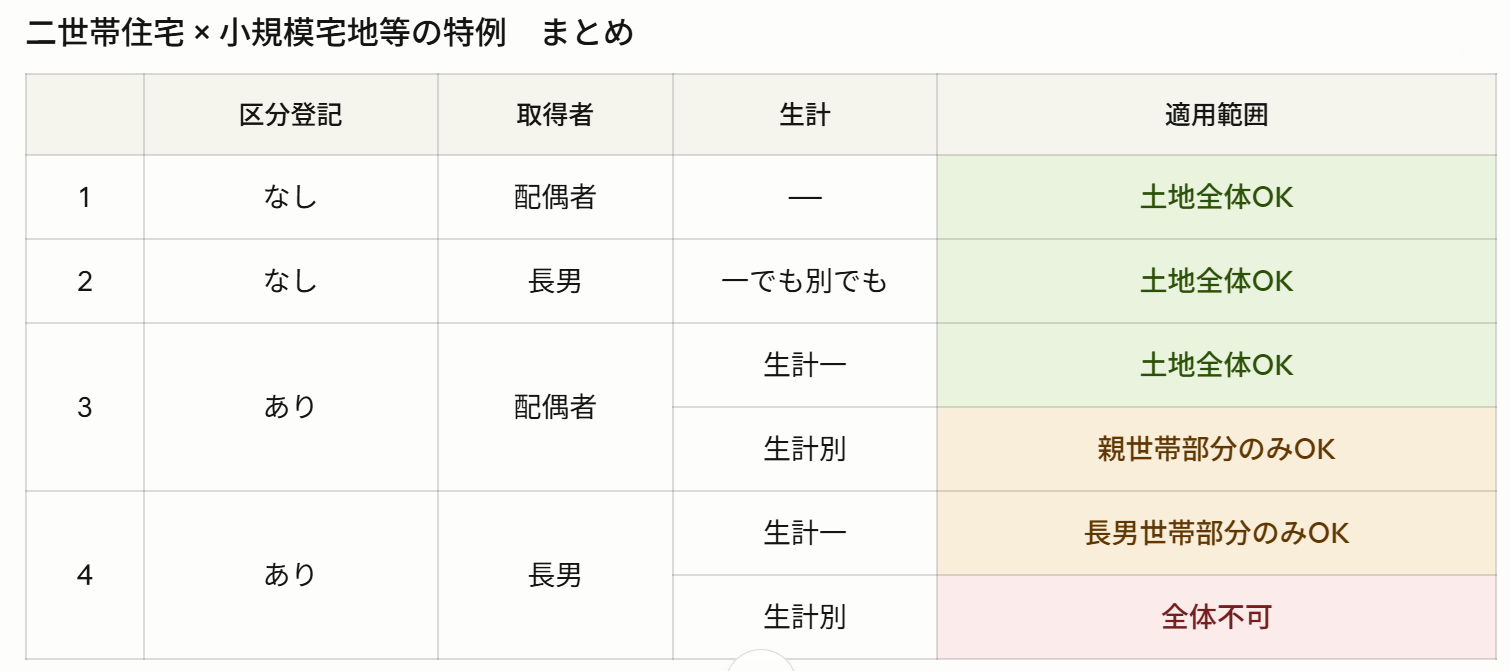Screen dimensions: 1510x671
Task: Select row number 2 cell
Action: click(85, 282)
